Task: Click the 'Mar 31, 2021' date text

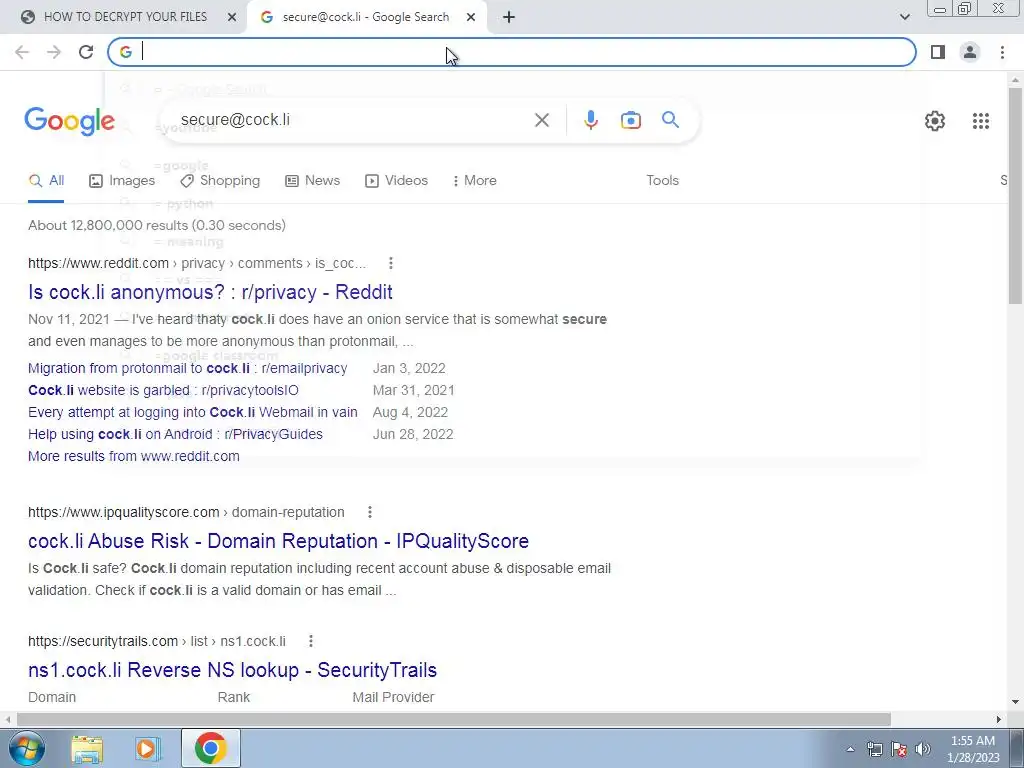Action: click(x=413, y=391)
